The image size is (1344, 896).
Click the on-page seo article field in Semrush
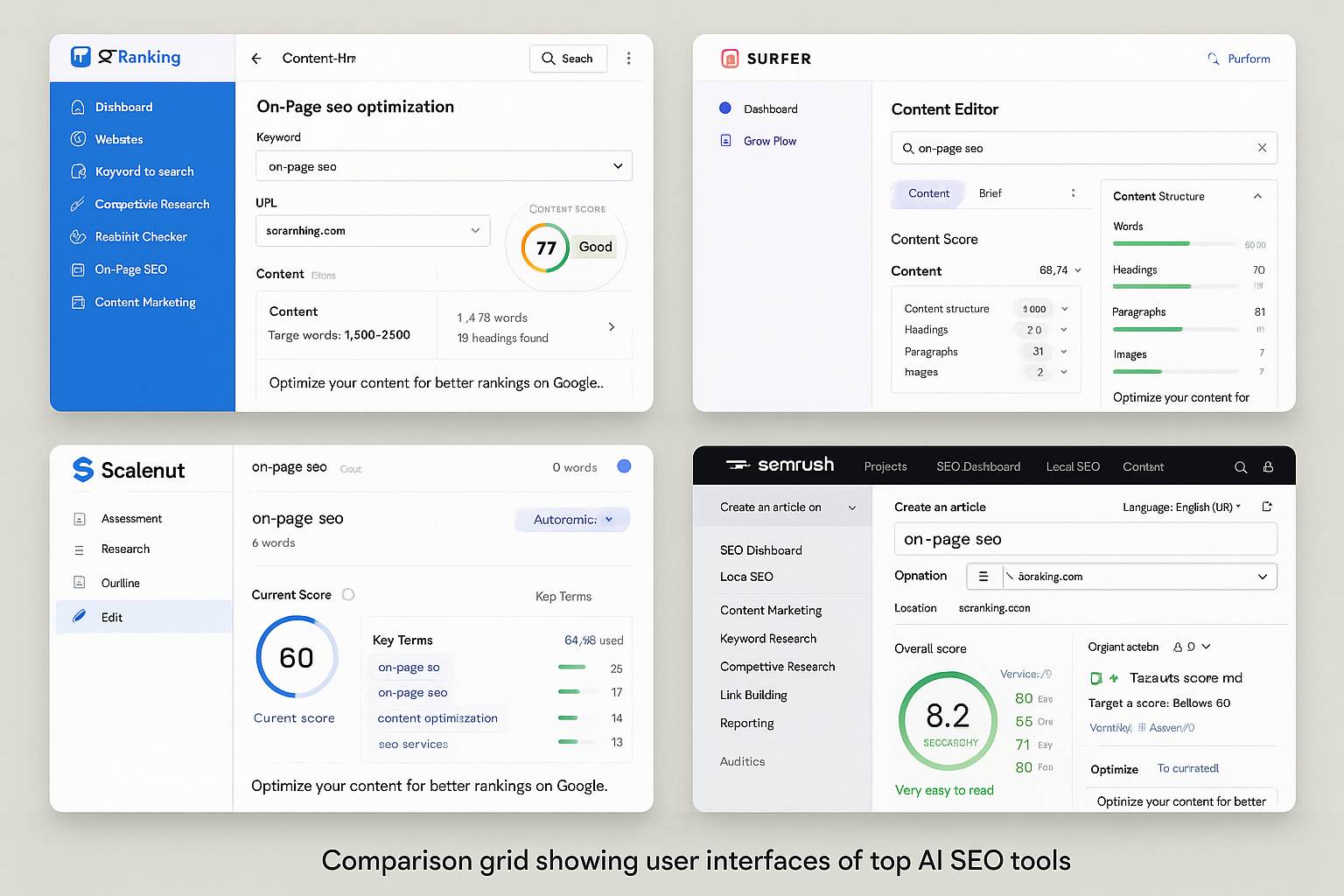pyautogui.click(x=1085, y=539)
